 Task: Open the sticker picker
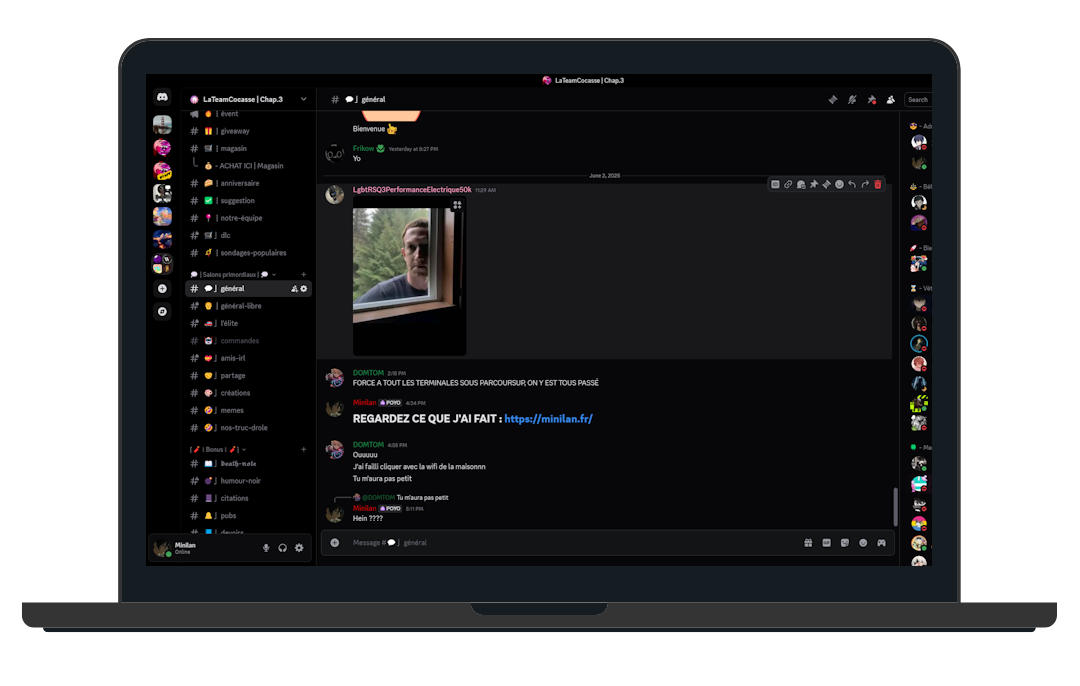tap(844, 543)
